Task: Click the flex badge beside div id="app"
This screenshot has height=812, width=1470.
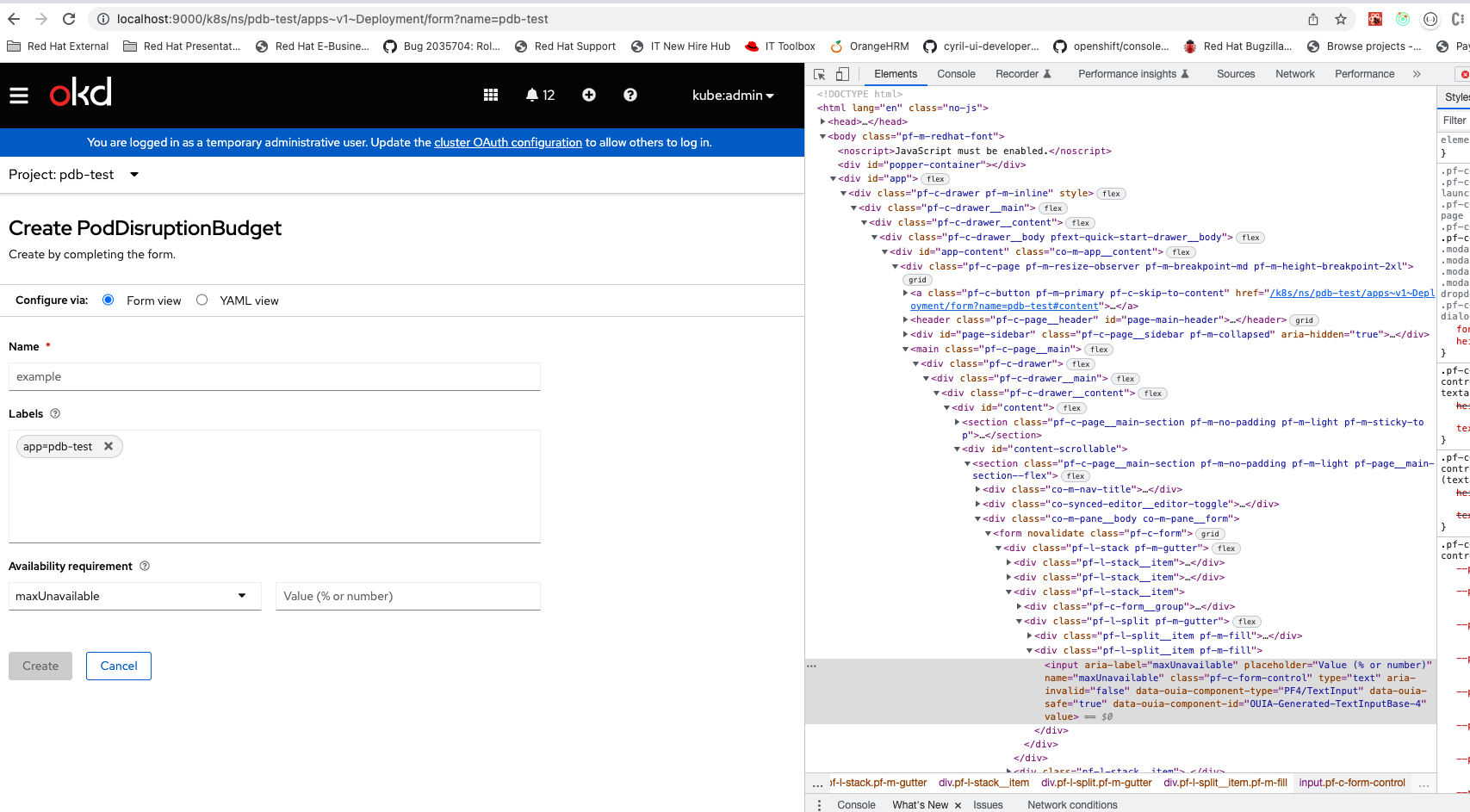Action: [936, 179]
